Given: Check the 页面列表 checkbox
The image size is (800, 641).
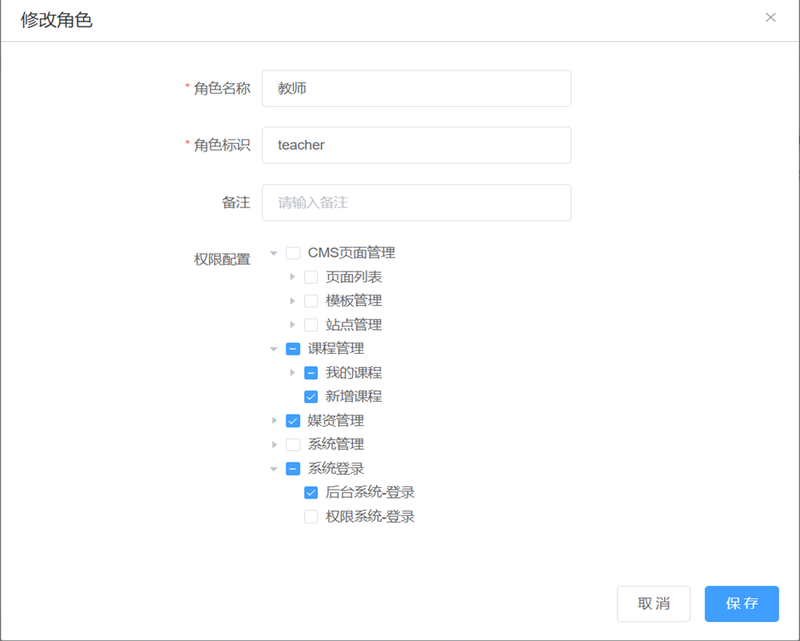Looking at the screenshot, I should click(311, 277).
